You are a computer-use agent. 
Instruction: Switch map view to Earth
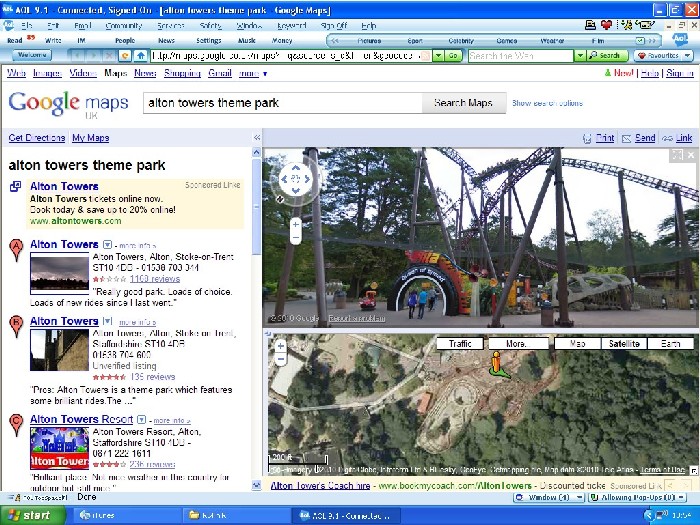(x=670, y=343)
